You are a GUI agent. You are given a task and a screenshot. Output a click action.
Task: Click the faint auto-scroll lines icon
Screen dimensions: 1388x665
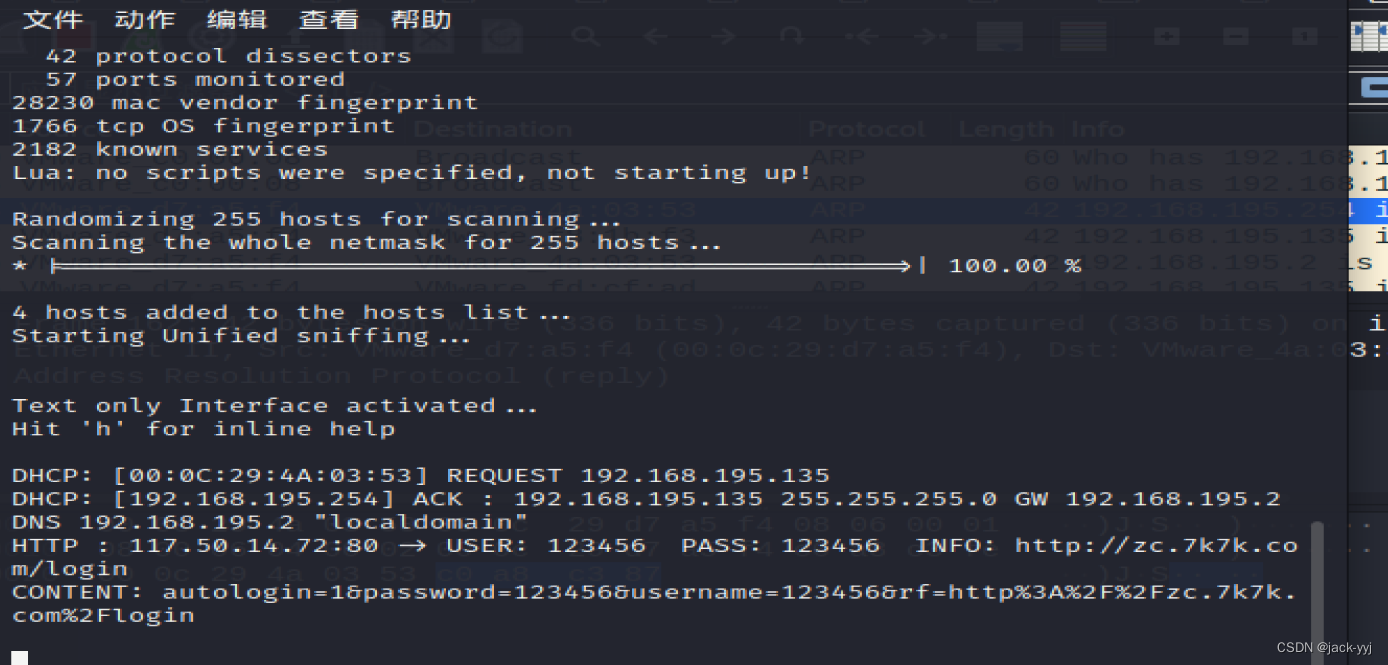(1083, 37)
